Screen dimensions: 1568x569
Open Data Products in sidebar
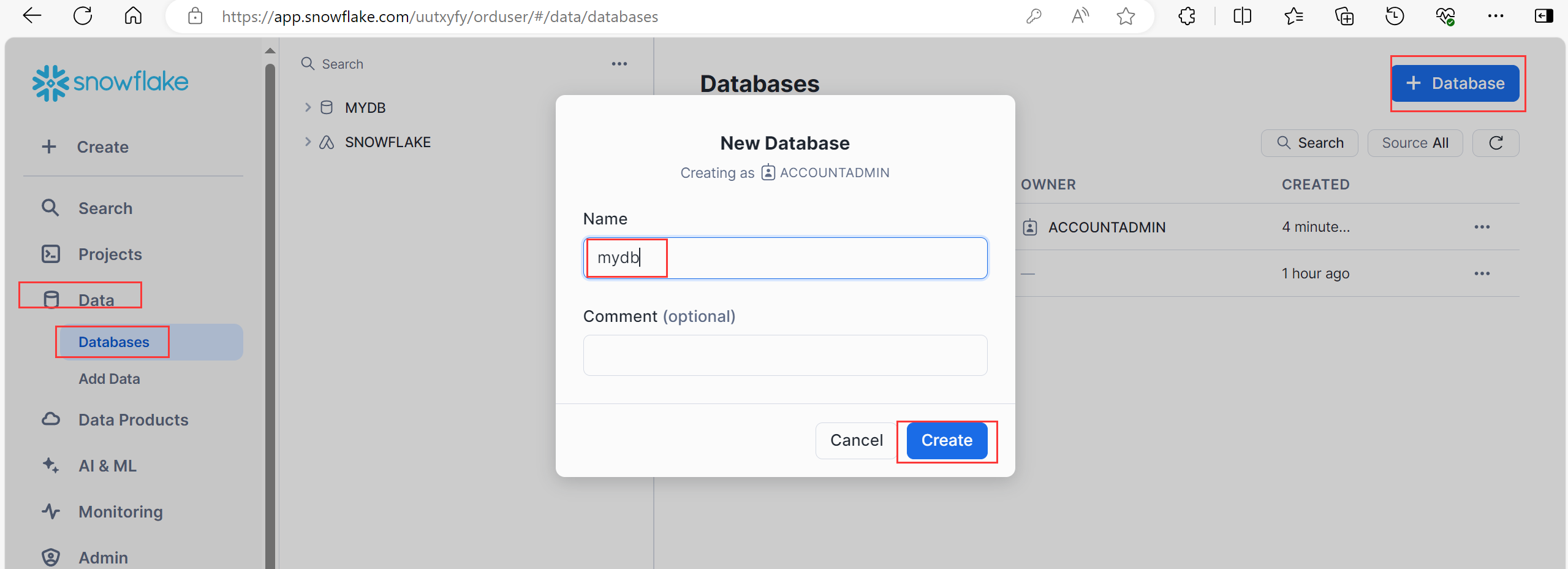click(133, 419)
